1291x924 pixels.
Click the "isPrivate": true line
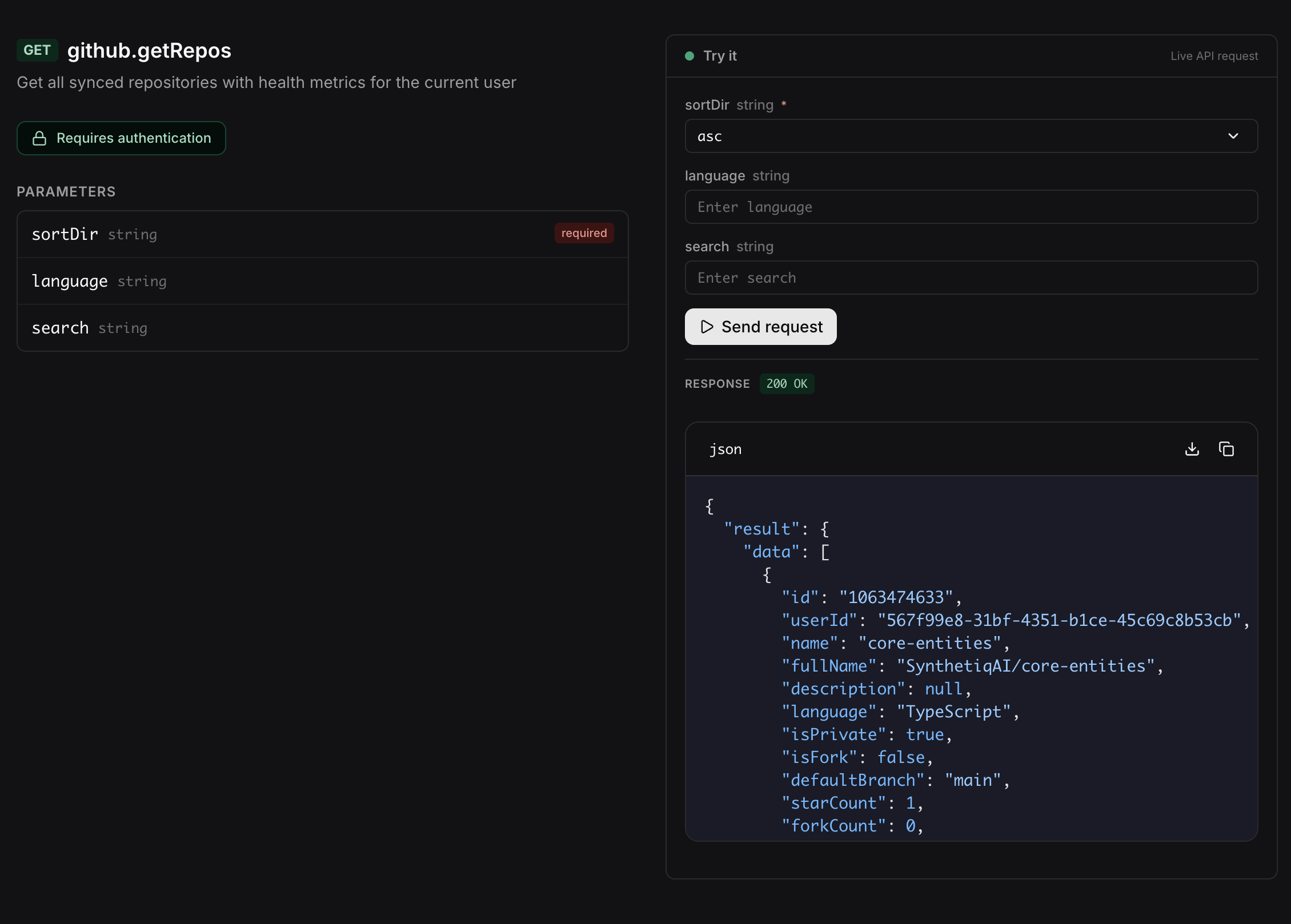[x=867, y=734]
